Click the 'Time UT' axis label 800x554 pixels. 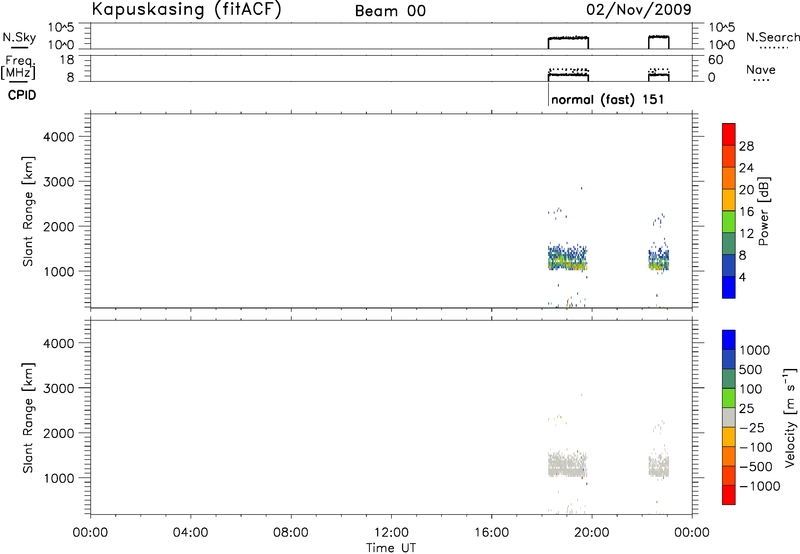391,548
